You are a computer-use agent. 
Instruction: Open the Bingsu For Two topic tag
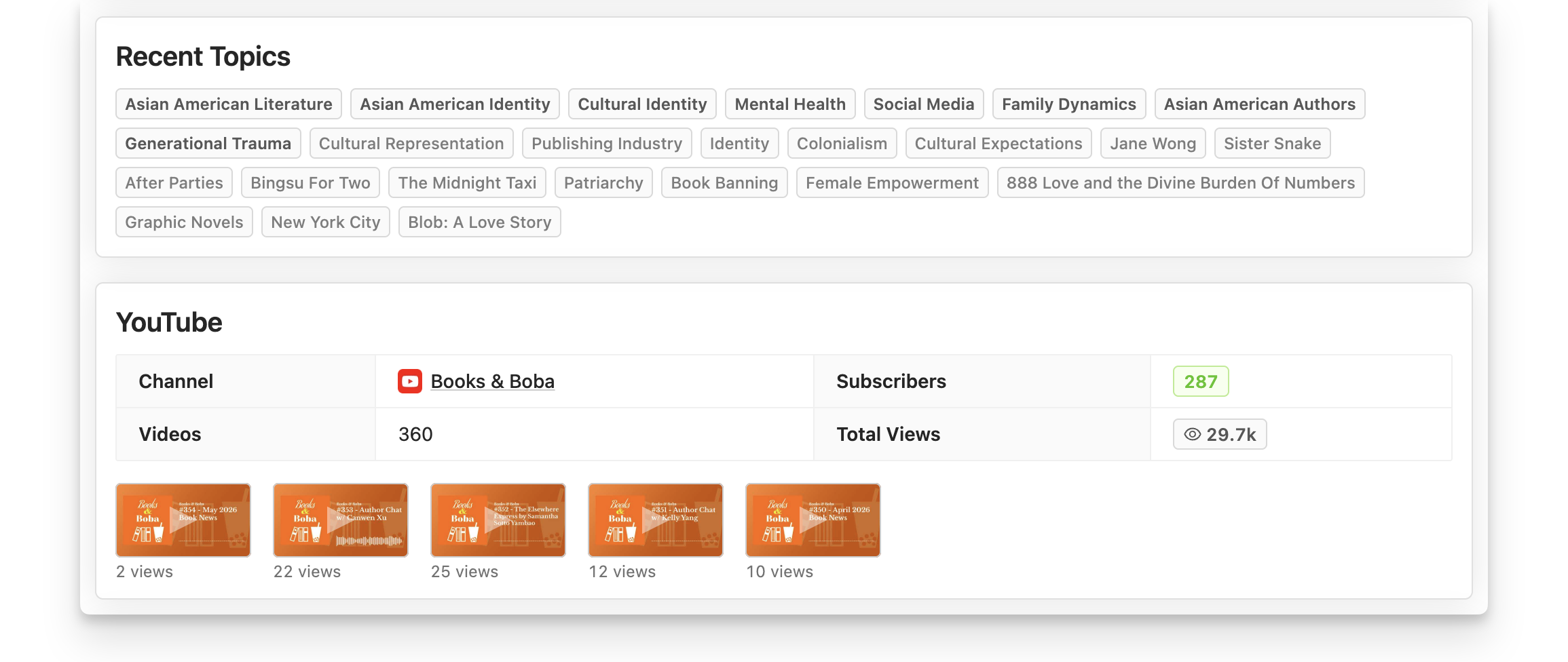(310, 182)
